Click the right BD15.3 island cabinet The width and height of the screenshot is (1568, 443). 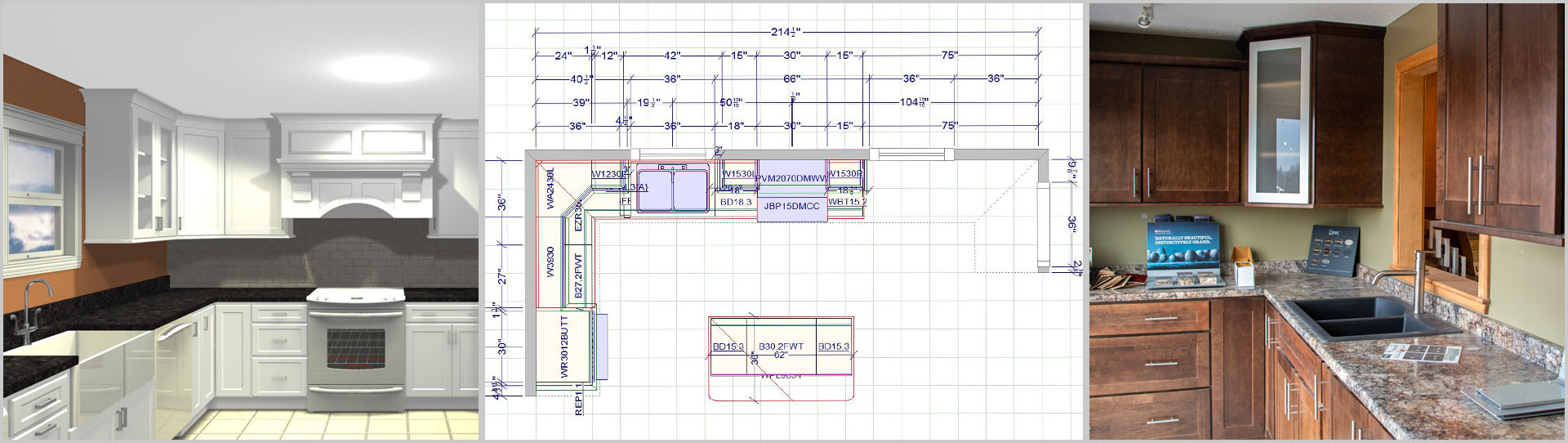click(834, 347)
